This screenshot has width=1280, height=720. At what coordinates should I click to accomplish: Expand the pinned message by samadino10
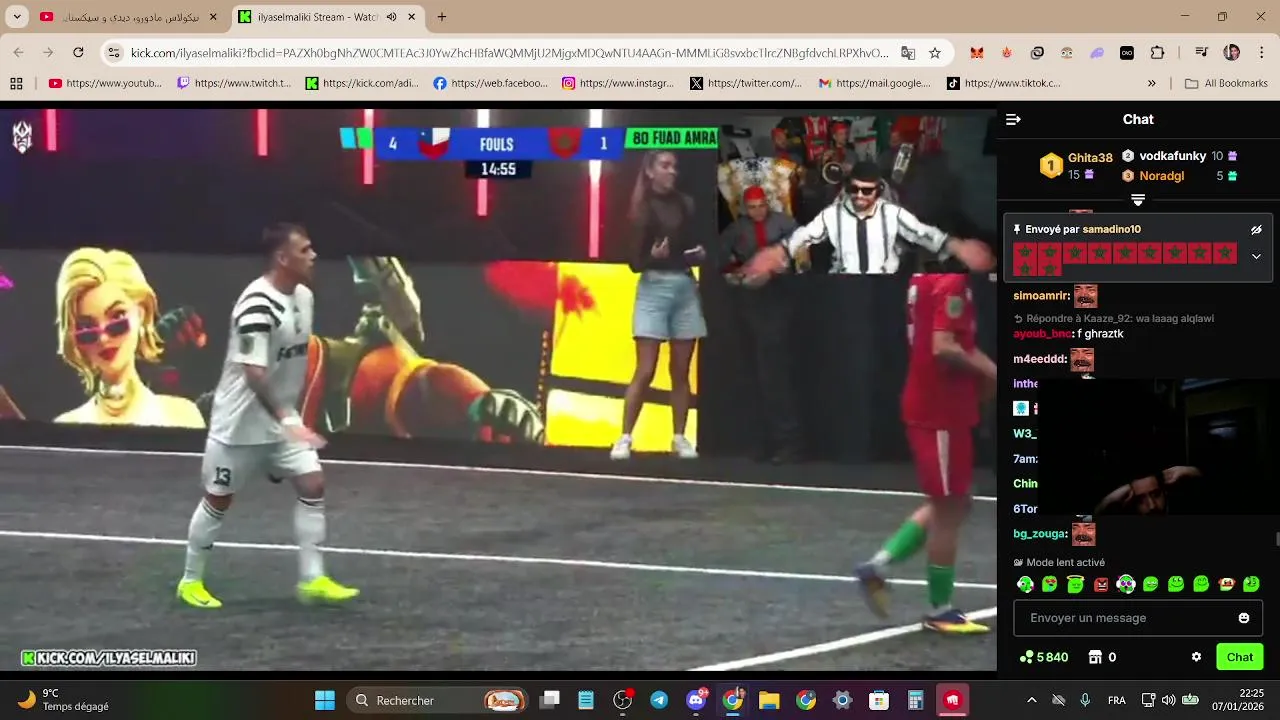point(1256,256)
